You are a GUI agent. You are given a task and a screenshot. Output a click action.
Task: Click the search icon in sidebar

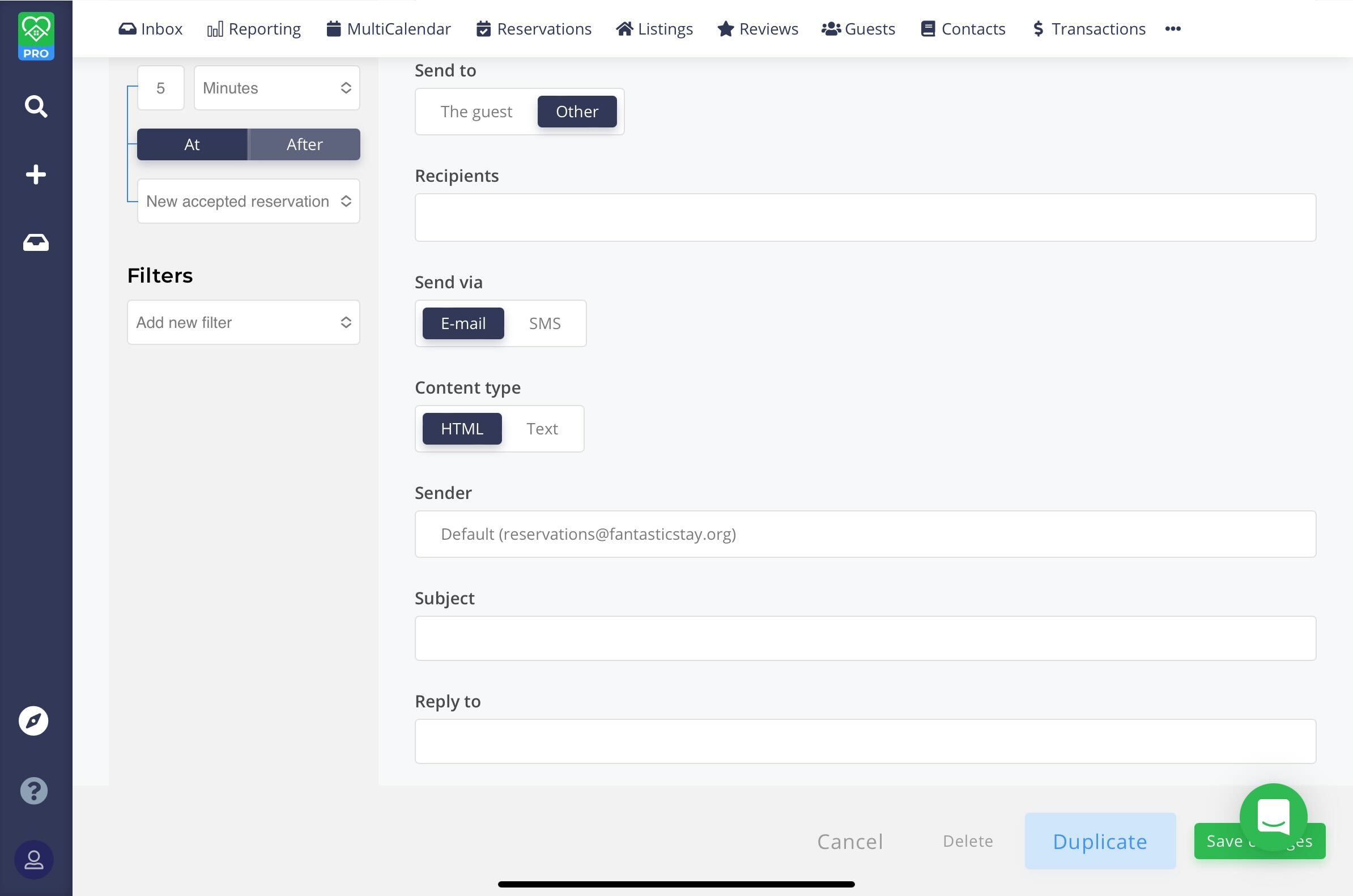[36, 106]
